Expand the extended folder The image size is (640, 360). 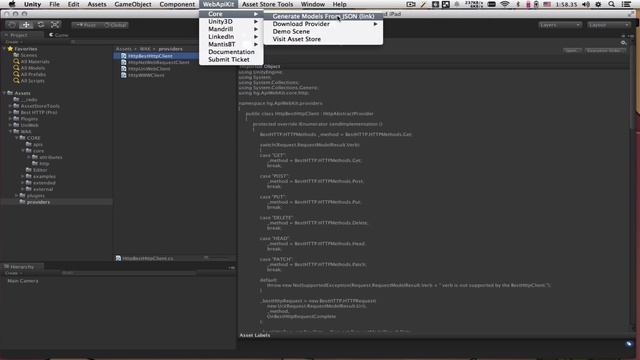[x=23, y=183]
